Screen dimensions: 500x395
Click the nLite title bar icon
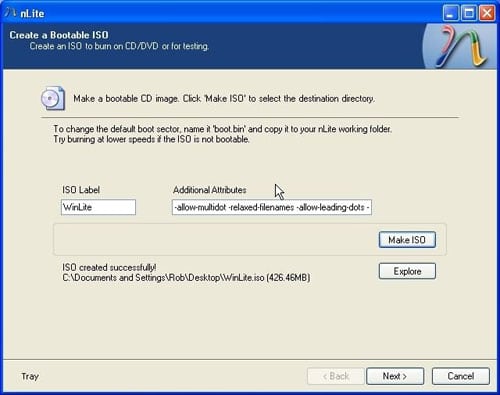click(x=11, y=13)
